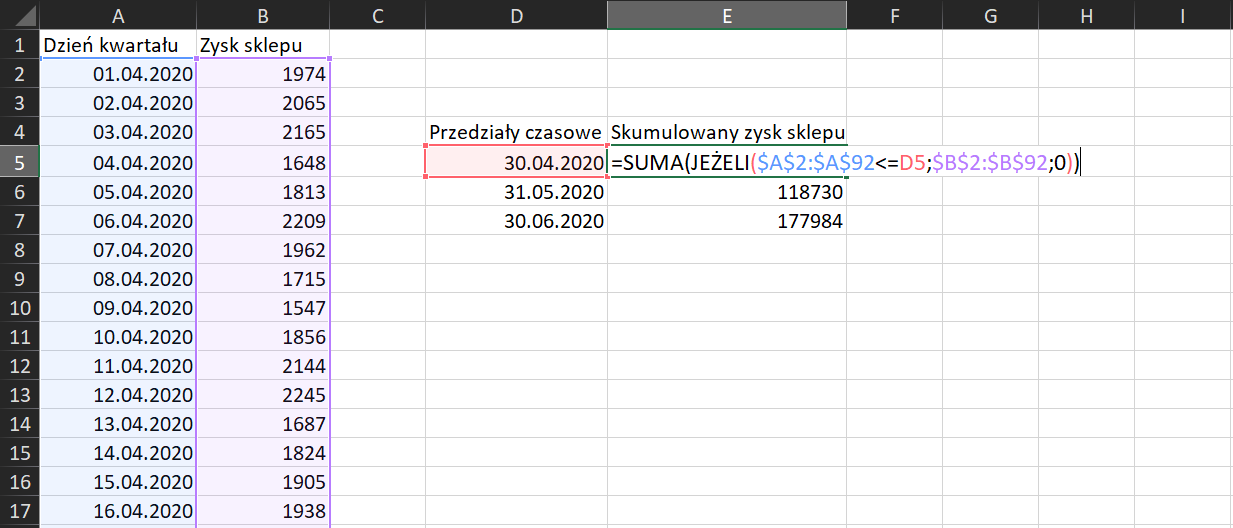The width and height of the screenshot is (1233, 528).
Task: Click the date cell 03.04.2020
Action: (118, 132)
